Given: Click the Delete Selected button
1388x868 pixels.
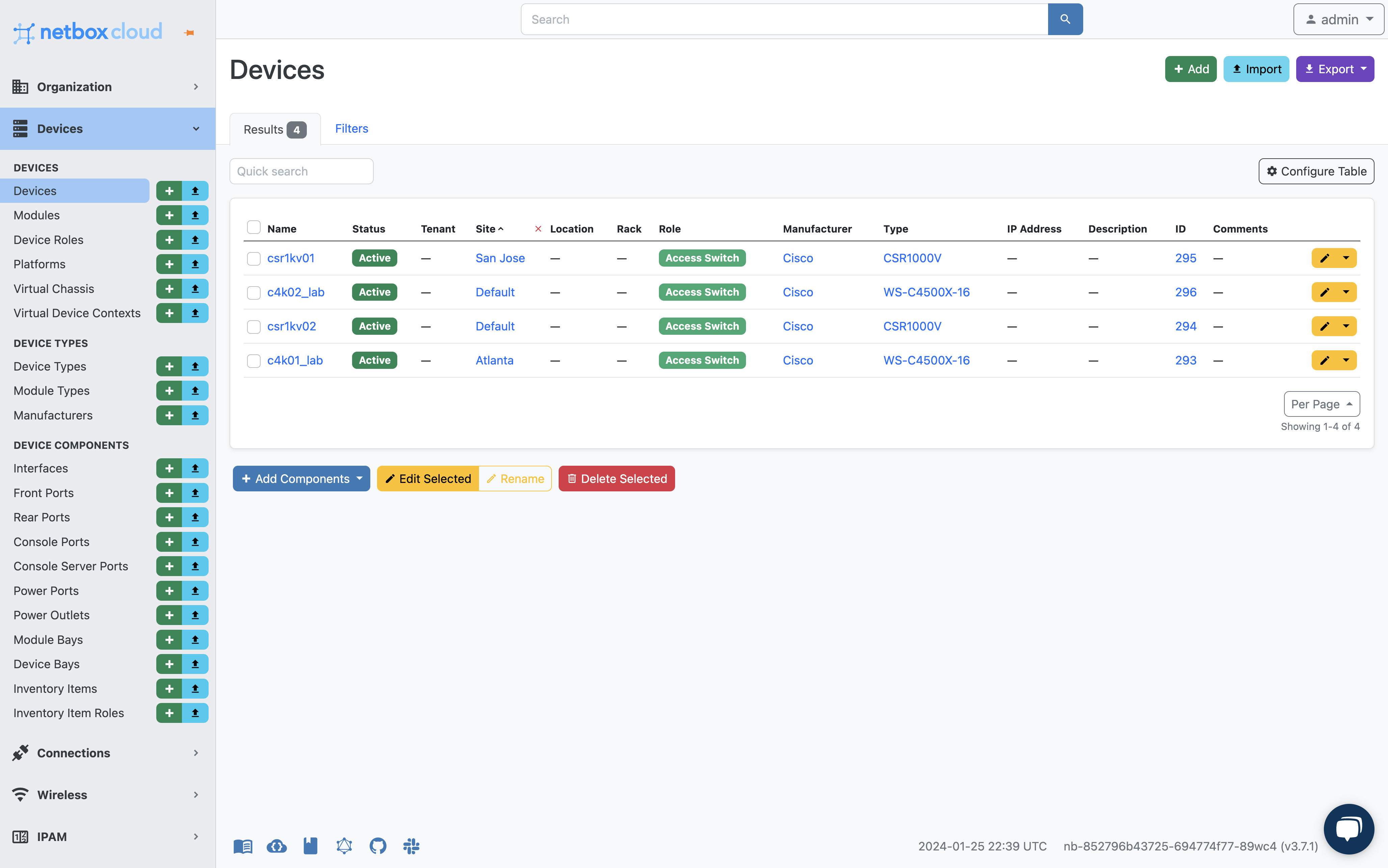Looking at the screenshot, I should click(x=616, y=478).
